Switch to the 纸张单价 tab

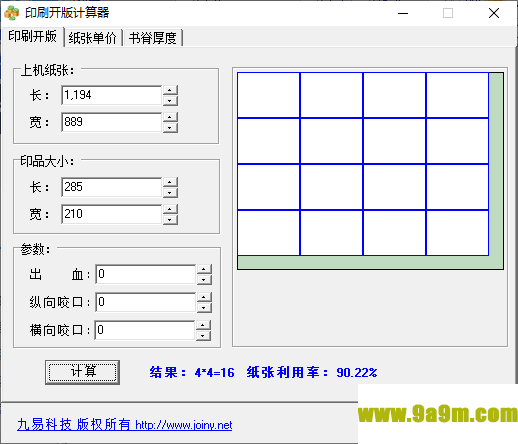point(93,38)
